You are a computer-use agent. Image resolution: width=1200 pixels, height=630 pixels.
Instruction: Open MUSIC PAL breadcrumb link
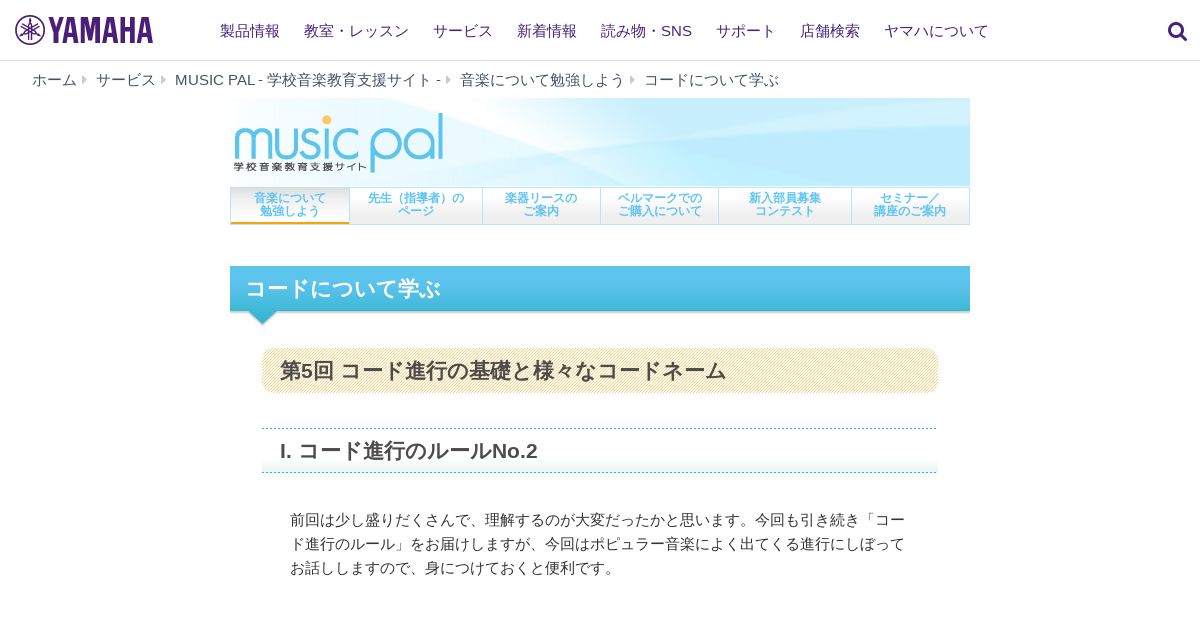308,80
